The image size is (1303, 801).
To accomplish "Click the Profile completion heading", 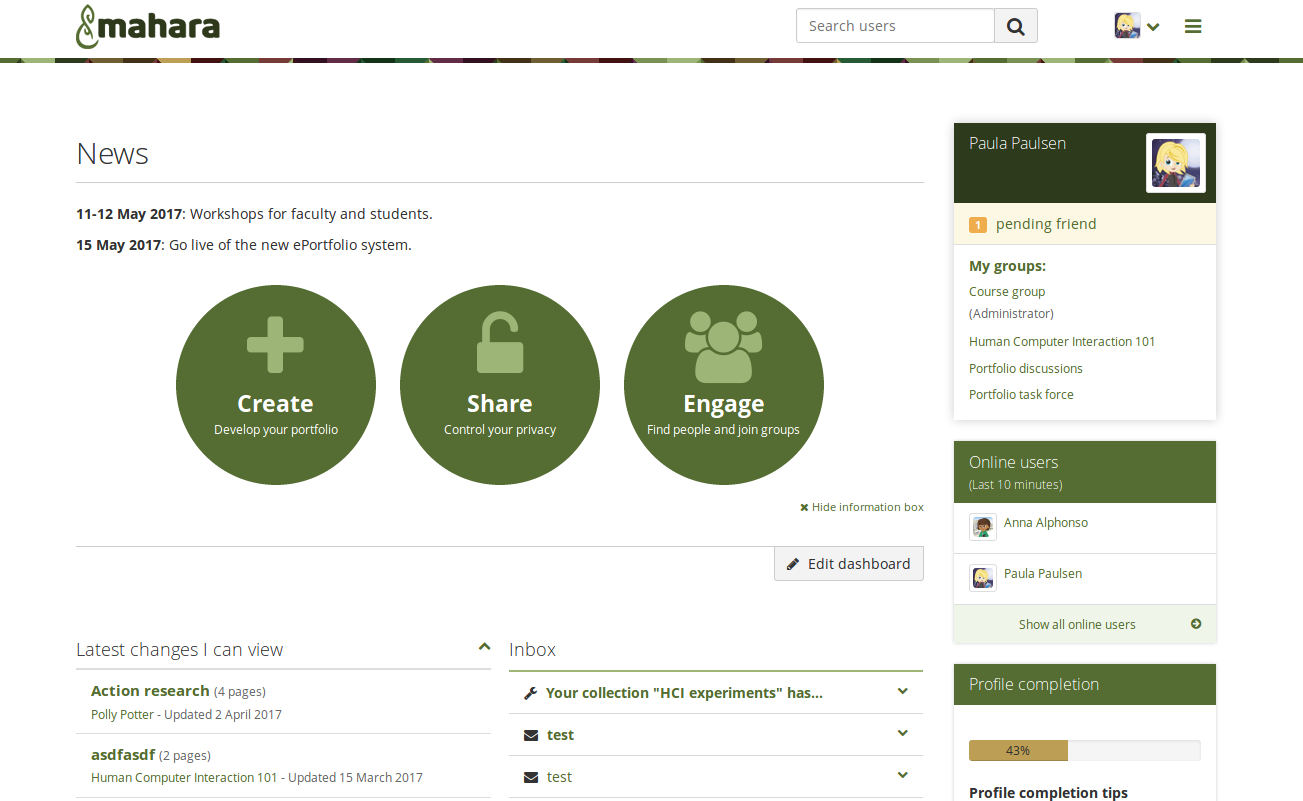I will click(x=1034, y=684).
